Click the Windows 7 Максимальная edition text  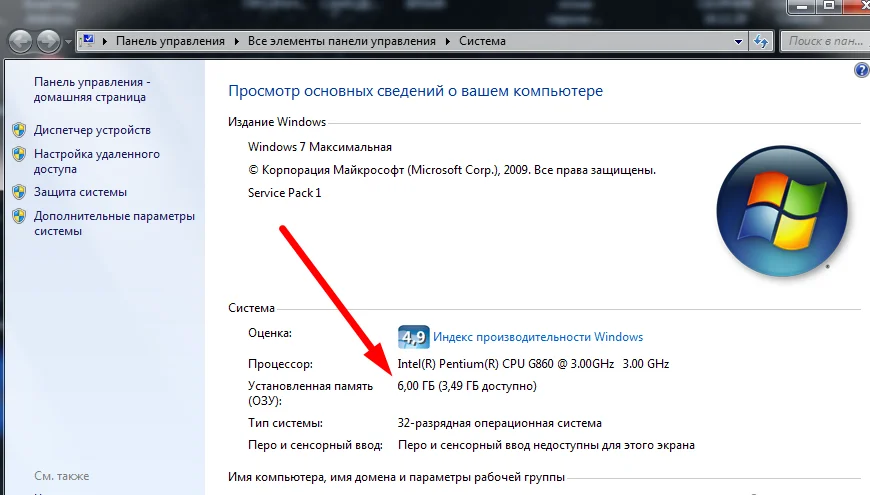point(320,147)
